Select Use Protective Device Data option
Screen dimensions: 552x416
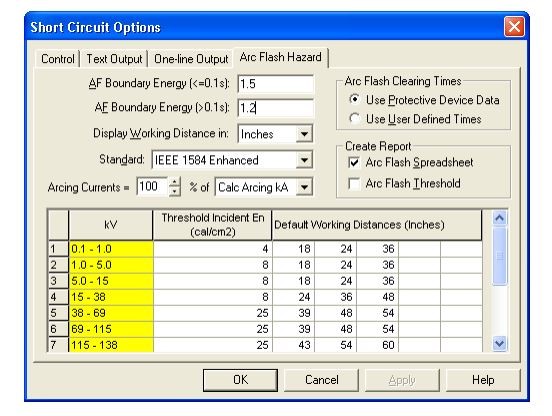tap(355, 100)
